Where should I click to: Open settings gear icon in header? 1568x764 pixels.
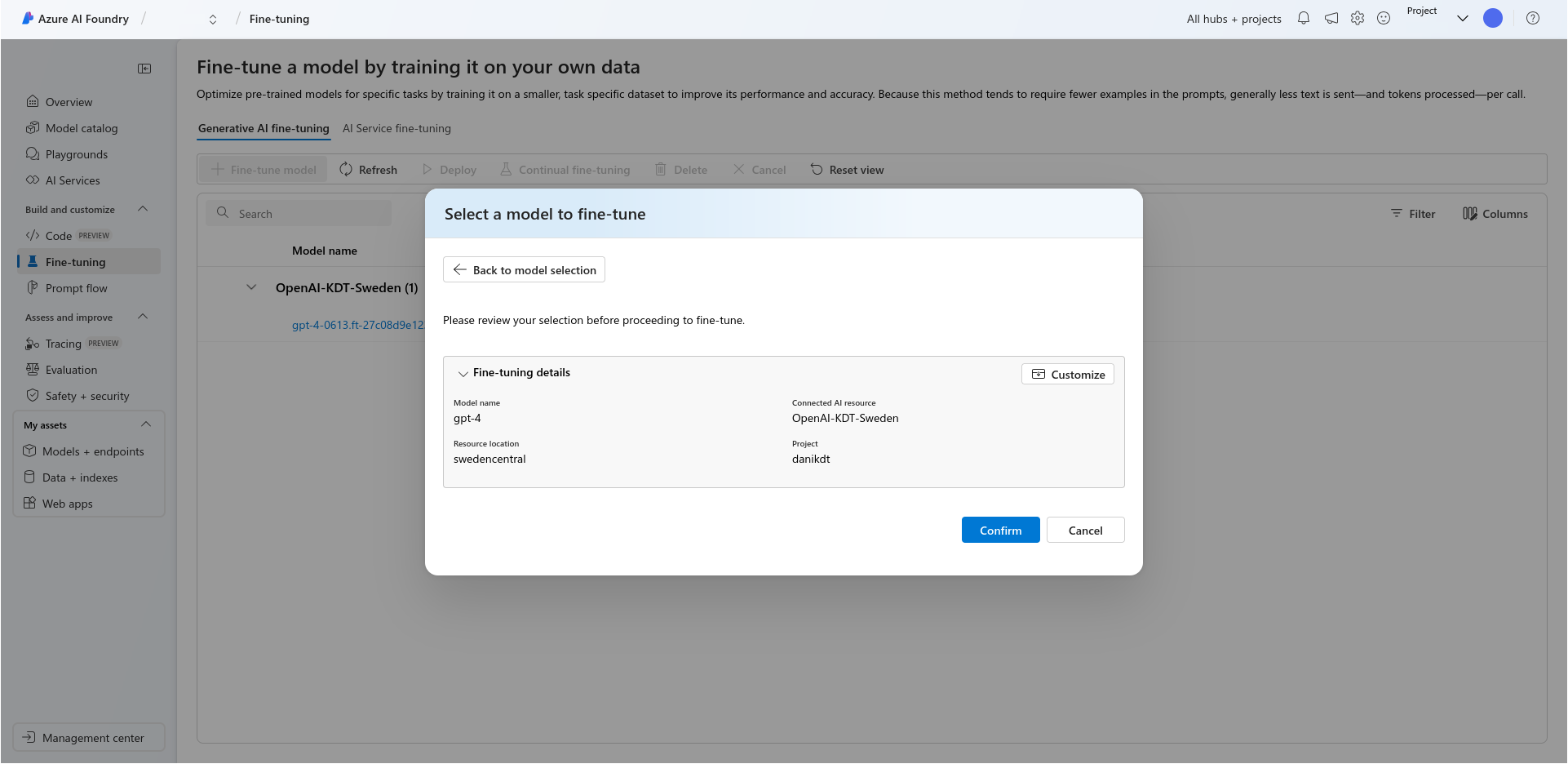(1358, 18)
